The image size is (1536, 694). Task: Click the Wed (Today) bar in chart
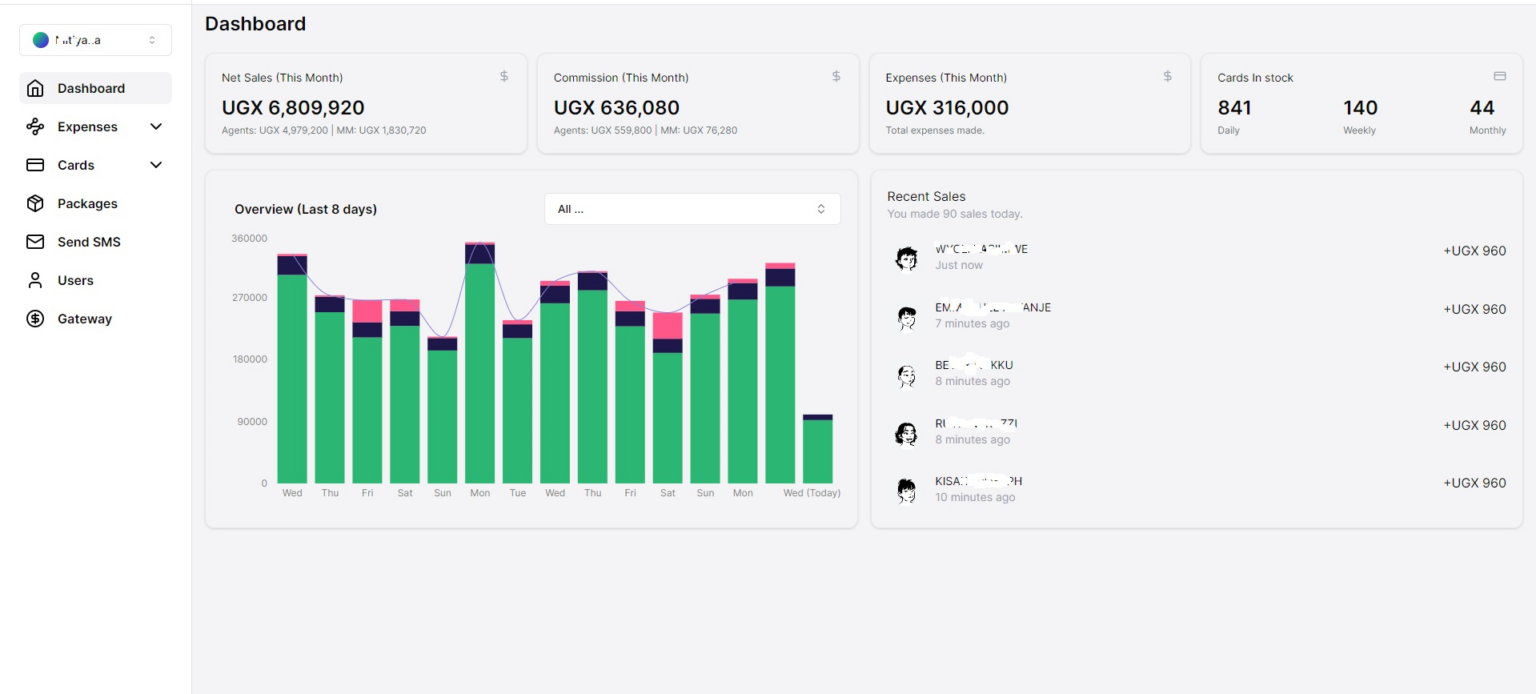tap(817, 450)
